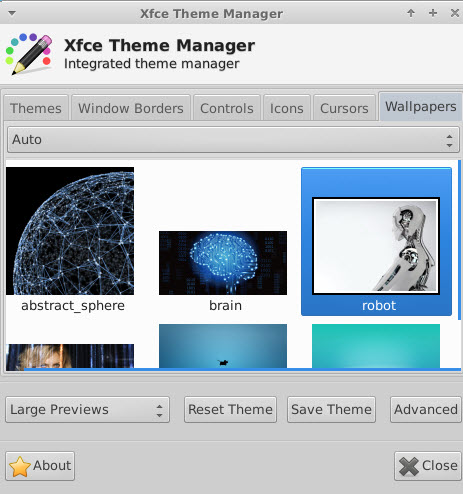463x494 pixels.
Task: Click the robot label text
Action: 379,306
